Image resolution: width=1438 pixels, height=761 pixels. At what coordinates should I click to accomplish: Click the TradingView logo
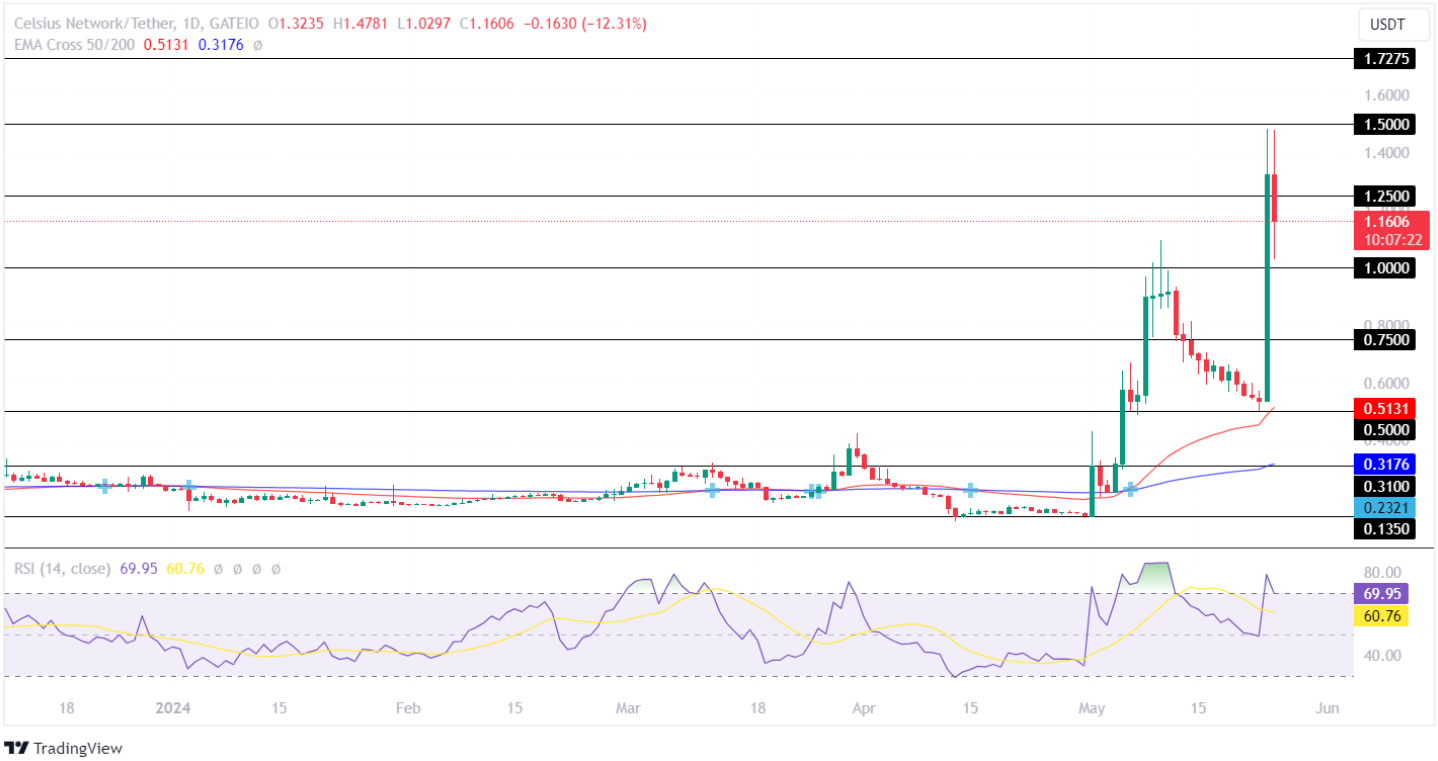coord(63,748)
